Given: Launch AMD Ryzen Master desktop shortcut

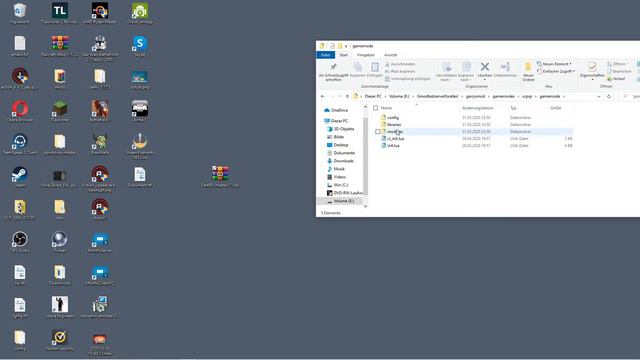Looking at the screenshot, I should [100, 13].
